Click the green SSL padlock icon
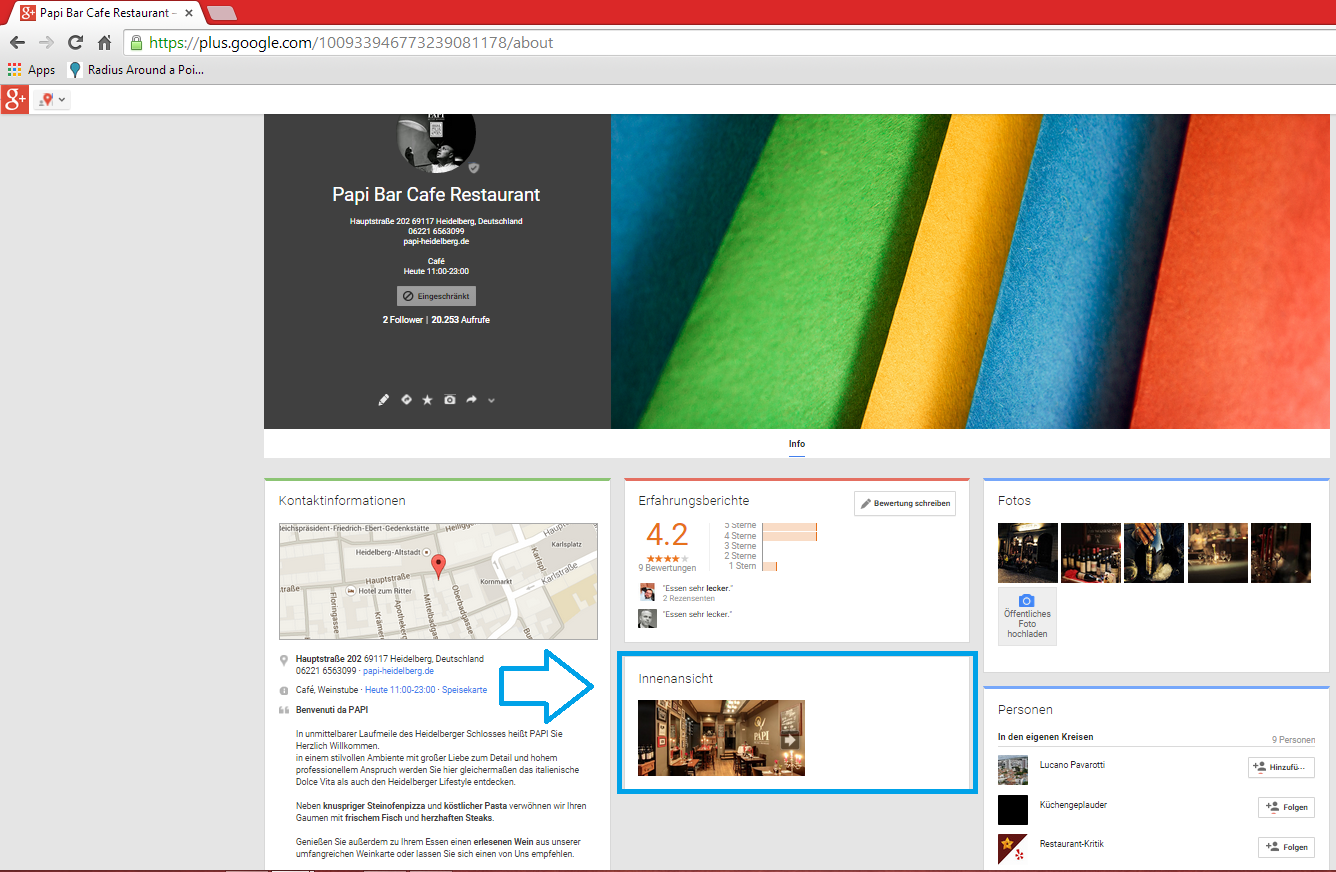 (x=136, y=43)
